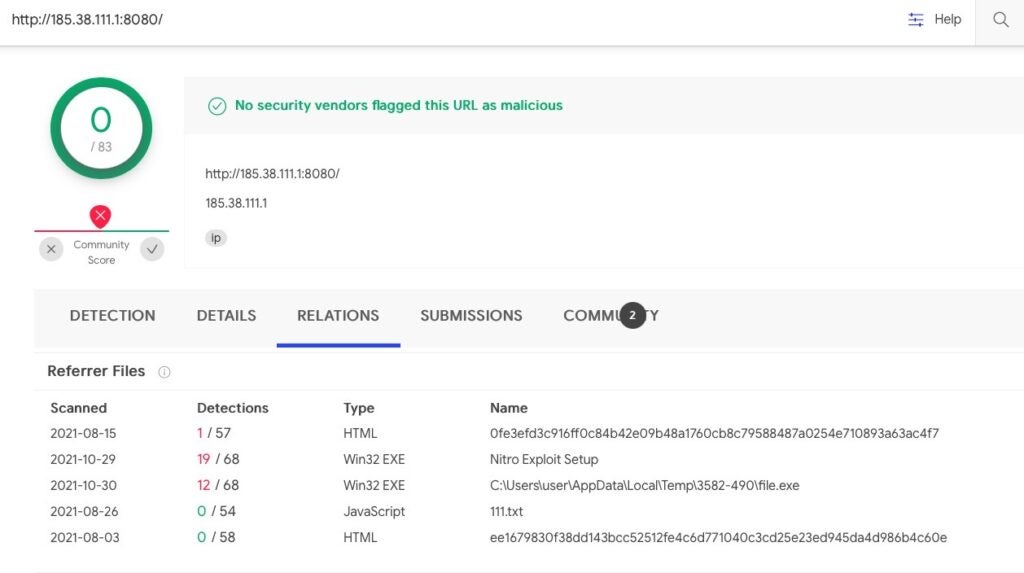Select the Relations tab
Image resolution: width=1024 pixels, height=573 pixels.
click(x=338, y=316)
